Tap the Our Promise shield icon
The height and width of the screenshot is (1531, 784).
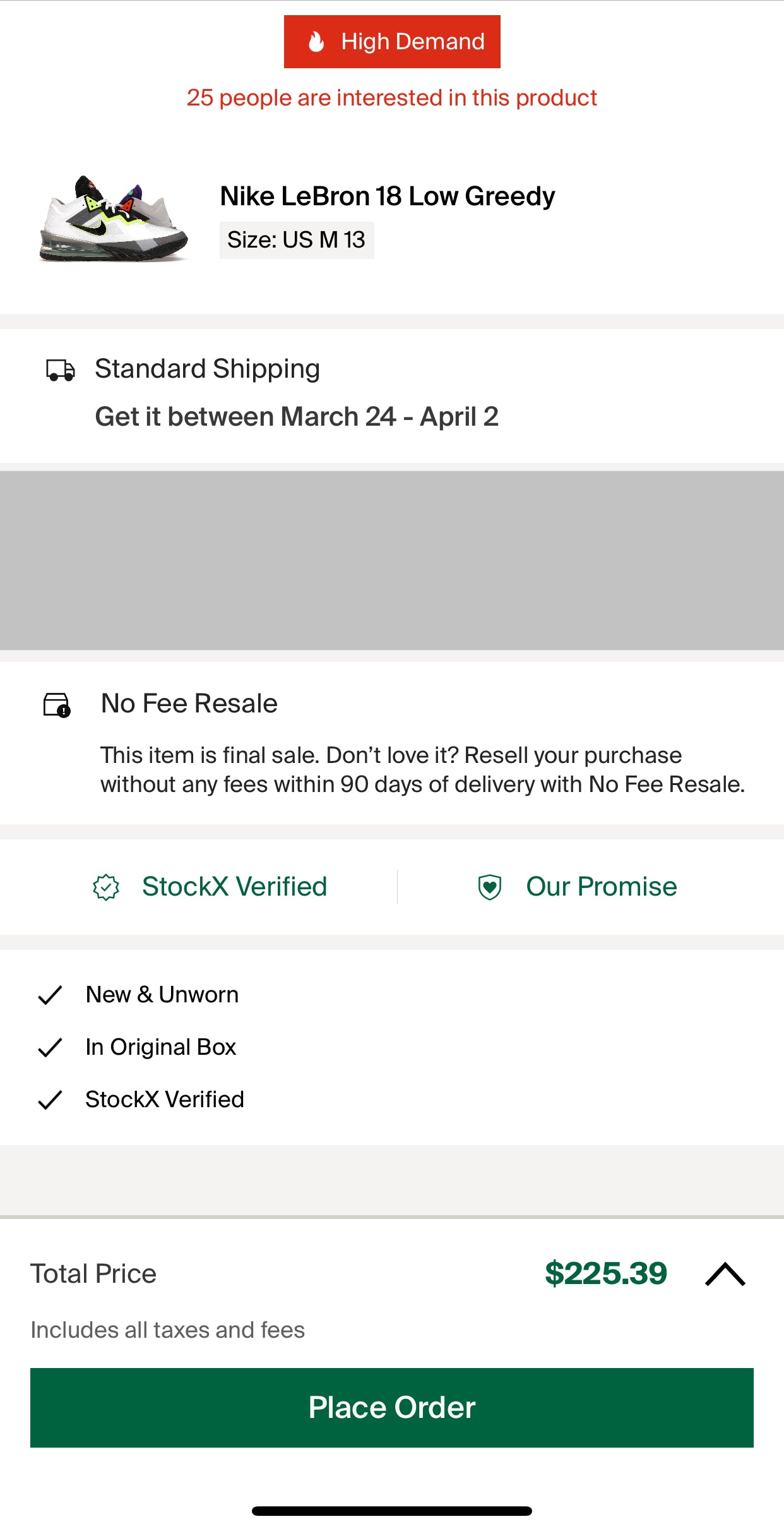click(x=490, y=887)
